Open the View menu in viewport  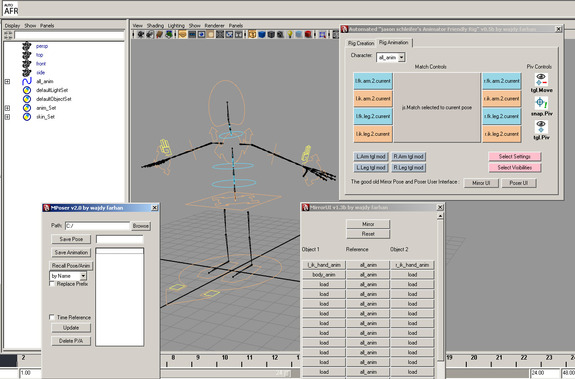138,26
